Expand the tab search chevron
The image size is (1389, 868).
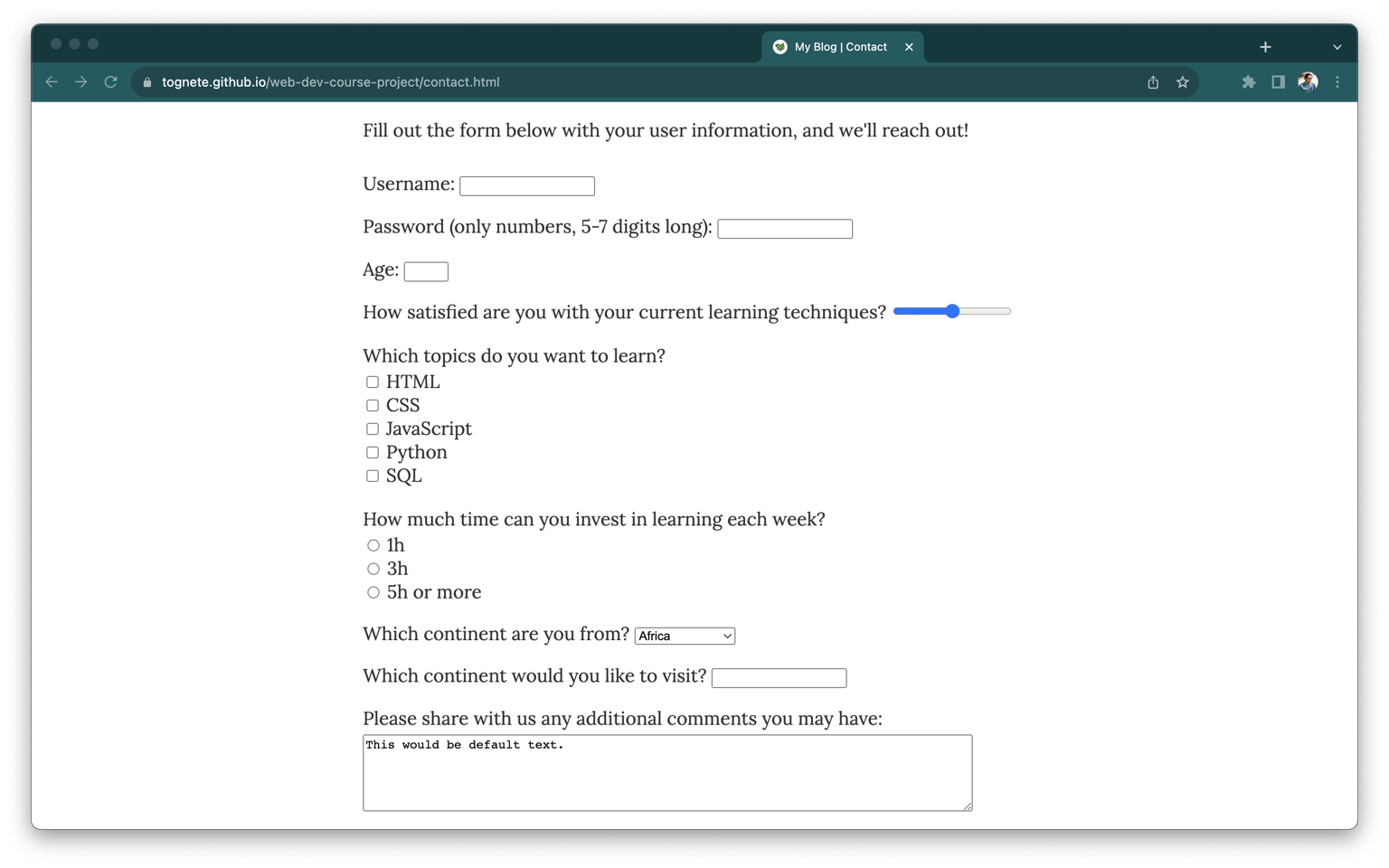pos(1337,47)
